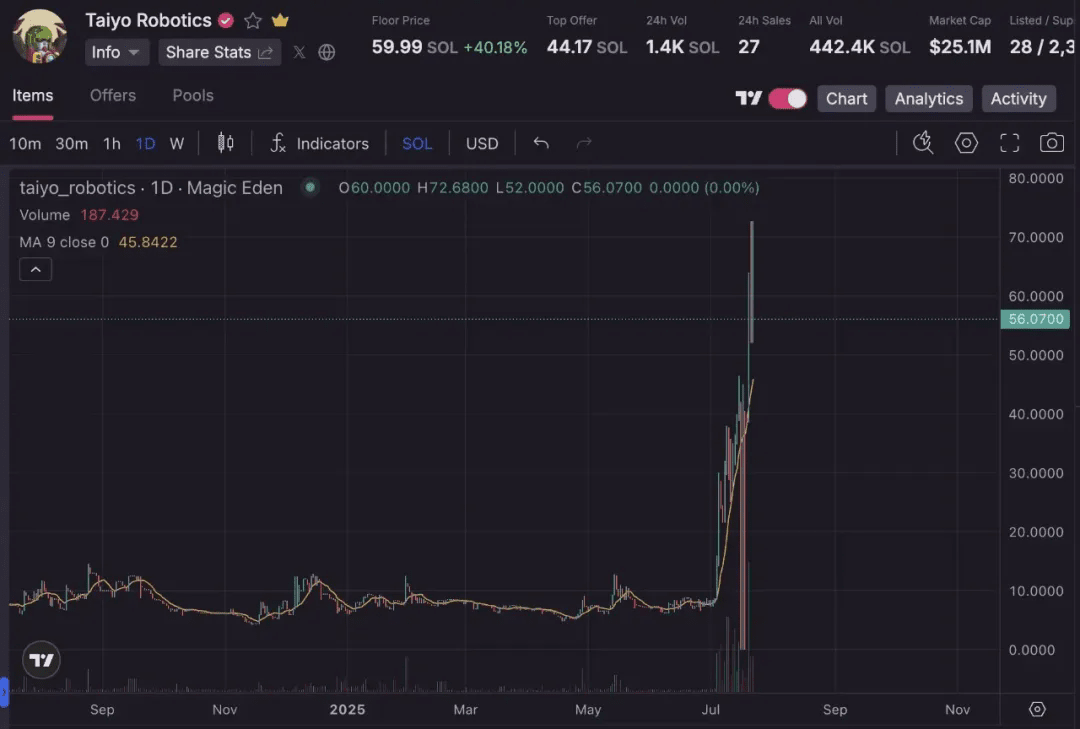Click the Floor Price value 59.99 SOL
This screenshot has height=729, width=1080.
[x=415, y=47]
